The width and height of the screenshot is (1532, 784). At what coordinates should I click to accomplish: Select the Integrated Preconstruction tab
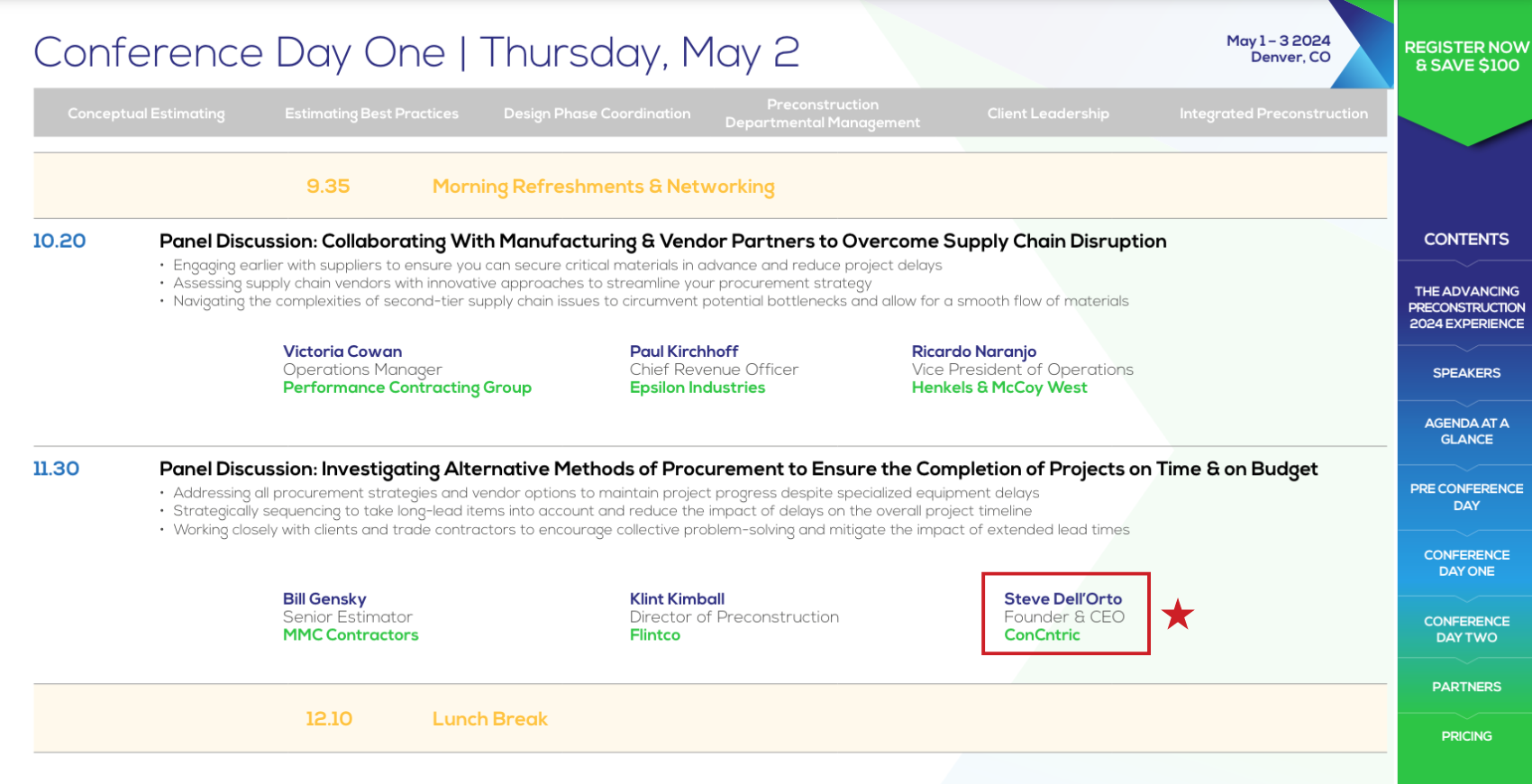tap(1272, 114)
